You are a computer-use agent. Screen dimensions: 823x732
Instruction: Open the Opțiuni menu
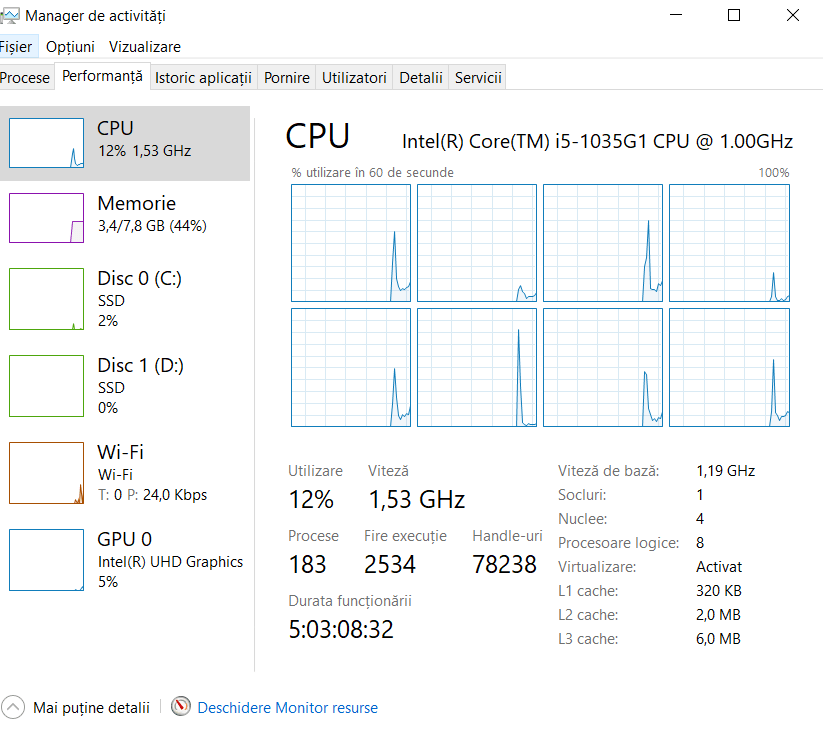pos(70,47)
